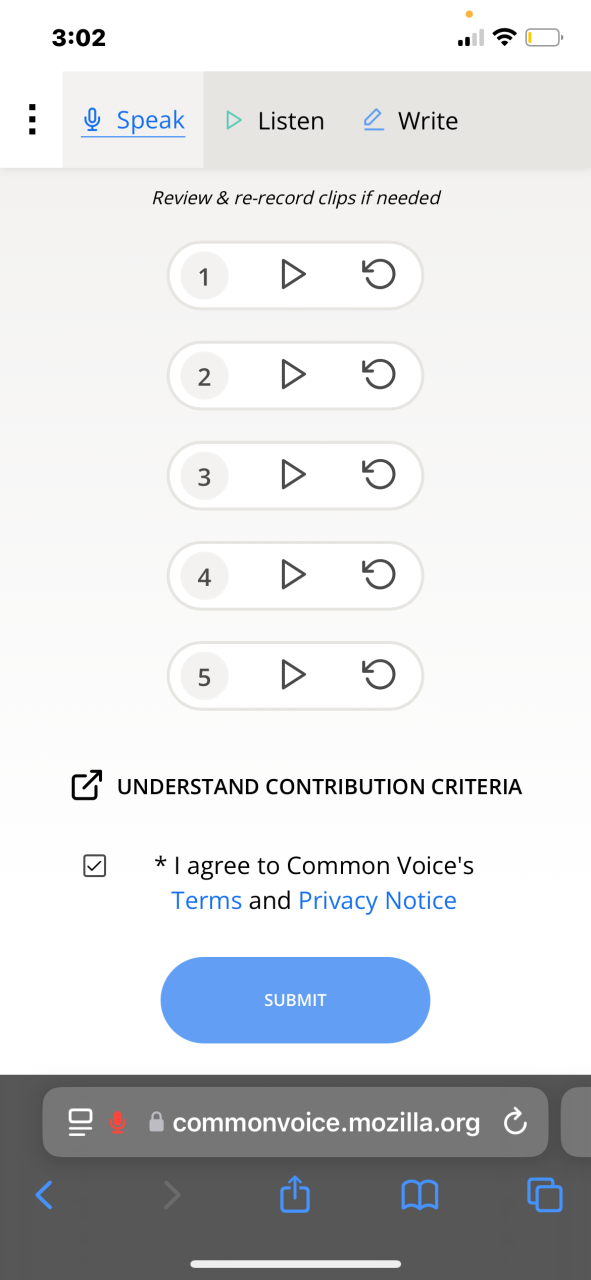Switch to the Write tab
Image resolution: width=591 pixels, height=1280 pixels.
click(x=411, y=121)
